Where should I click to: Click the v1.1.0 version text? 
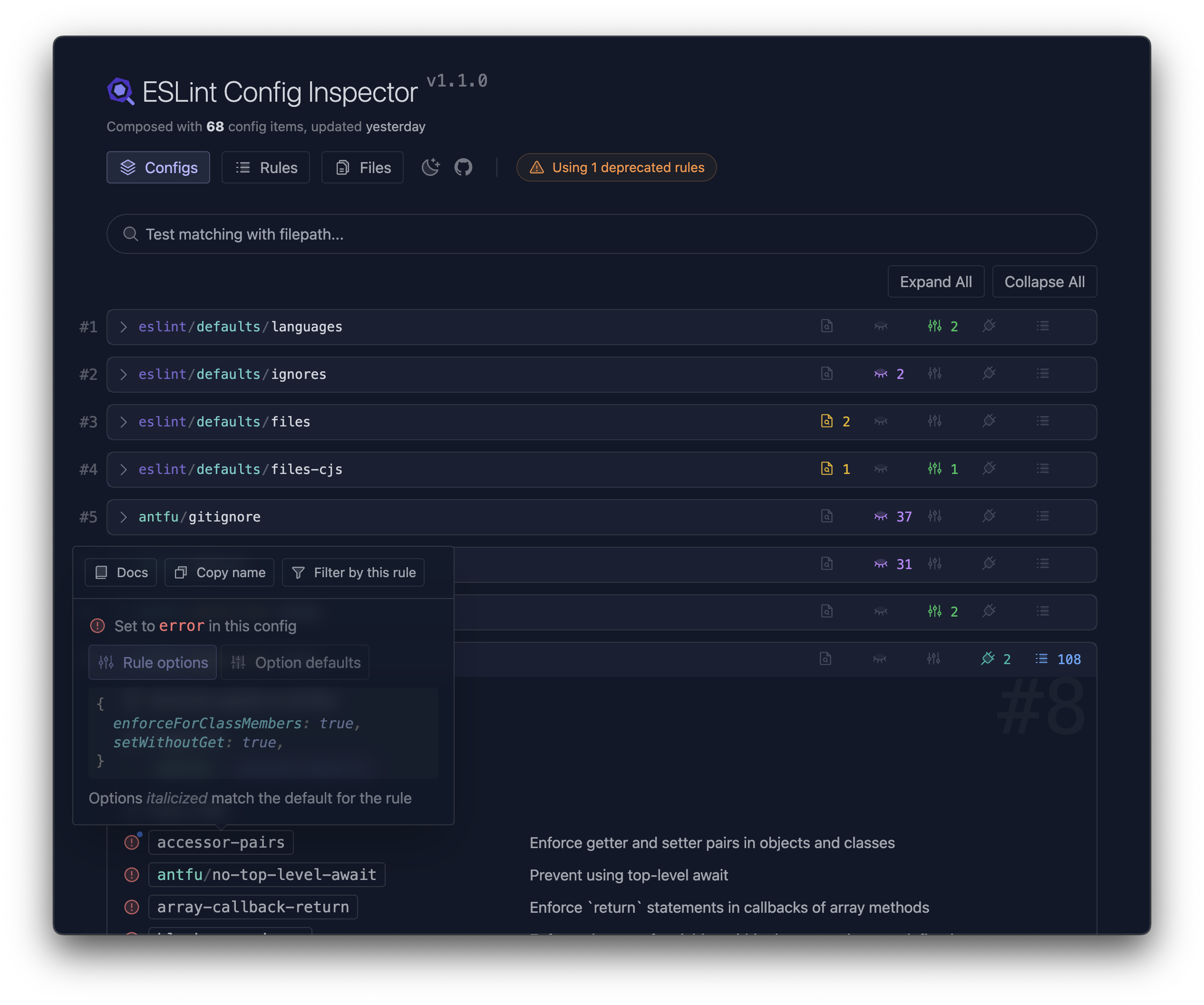click(457, 81)
